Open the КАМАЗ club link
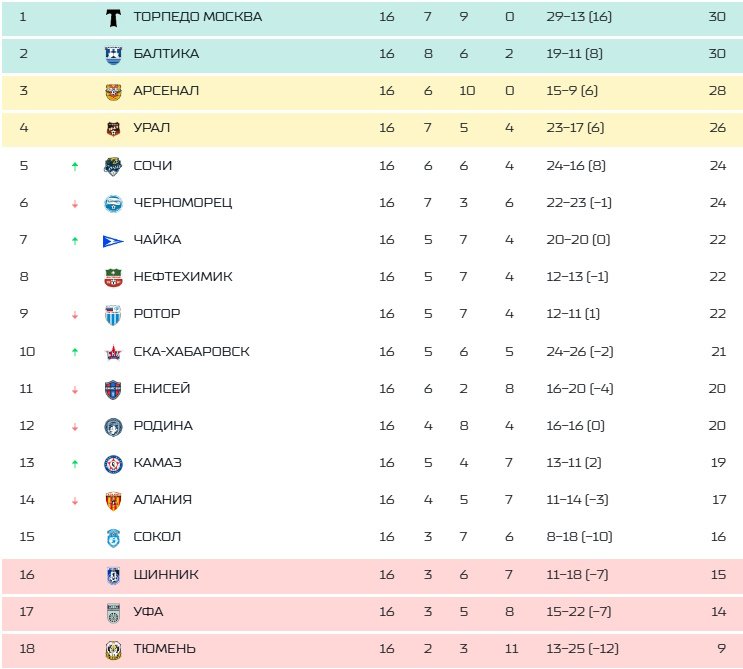743x669 pixels. point(157,463)
